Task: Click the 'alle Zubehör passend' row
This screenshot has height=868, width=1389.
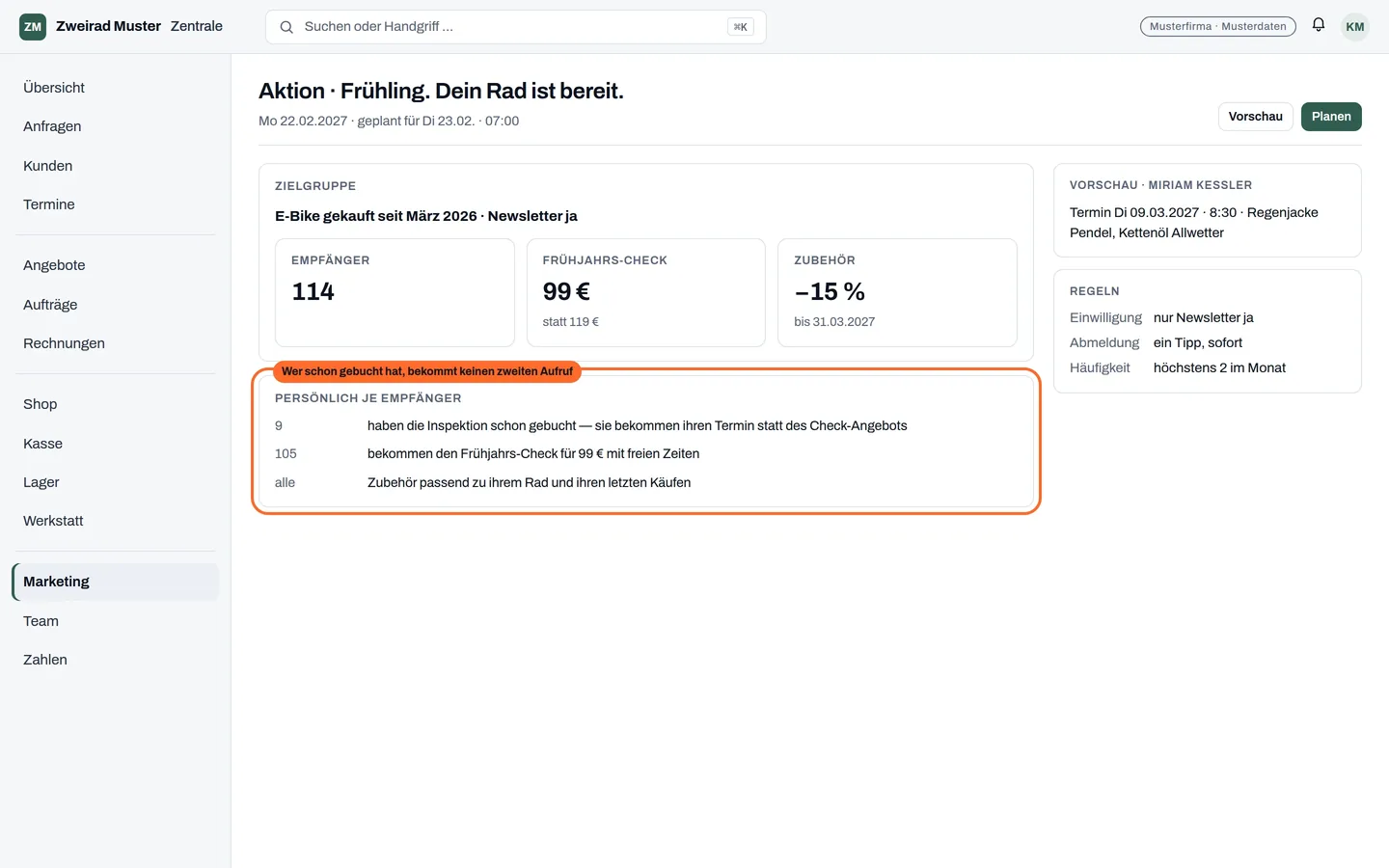Action: click(646, 482)
